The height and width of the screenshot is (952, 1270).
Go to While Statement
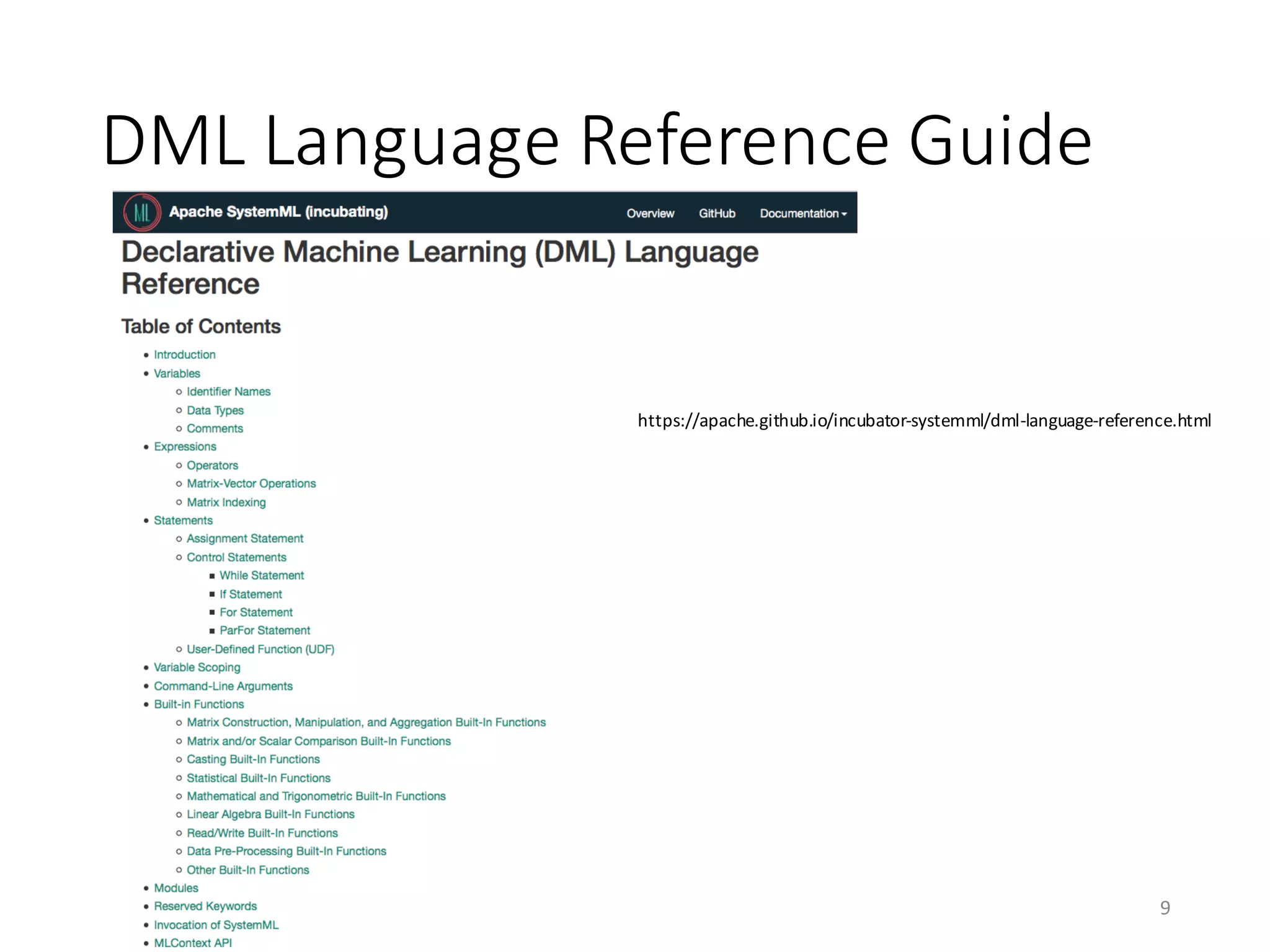click(x=262, y=576)
